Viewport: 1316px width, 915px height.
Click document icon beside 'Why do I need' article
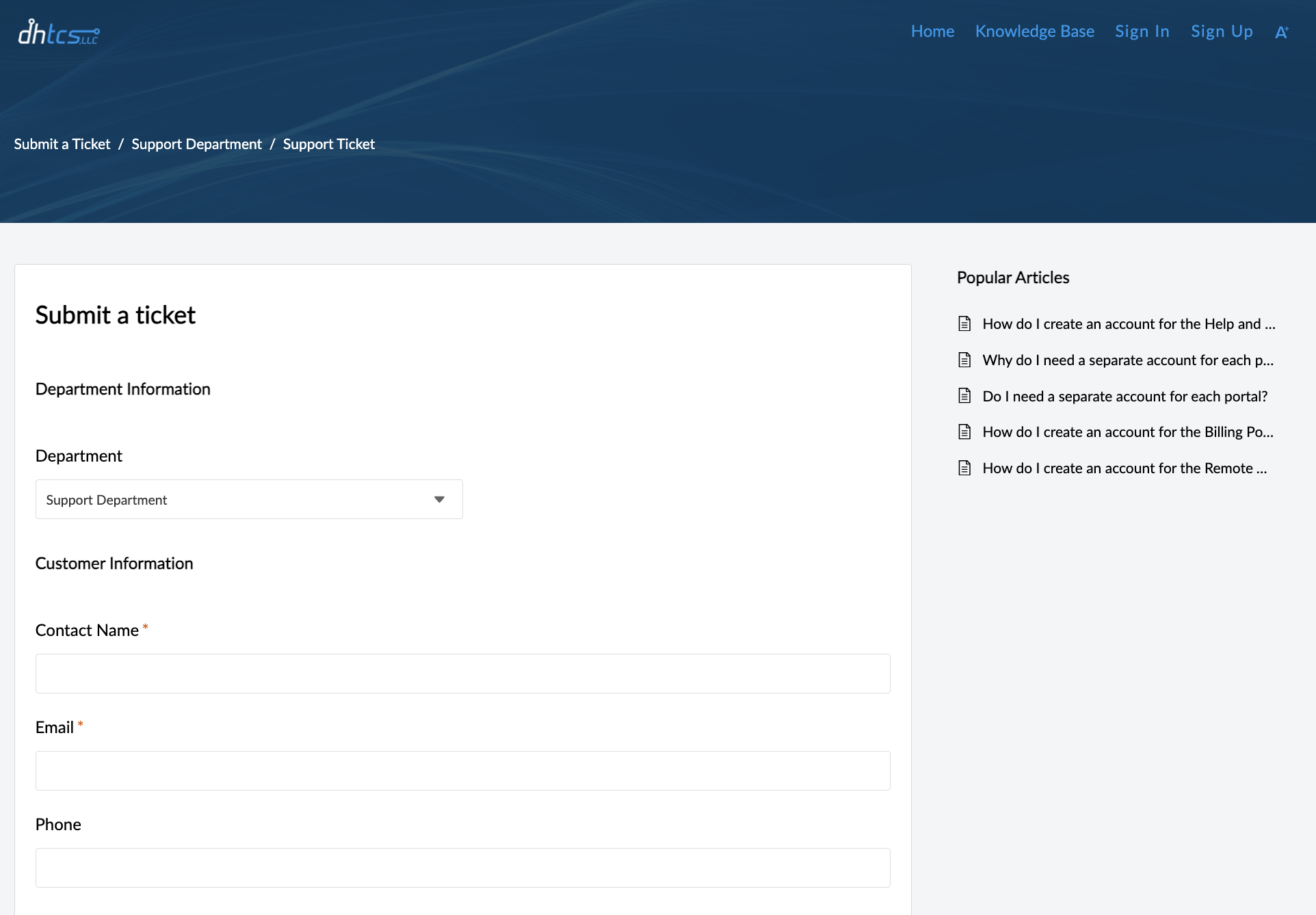(964, 360)
